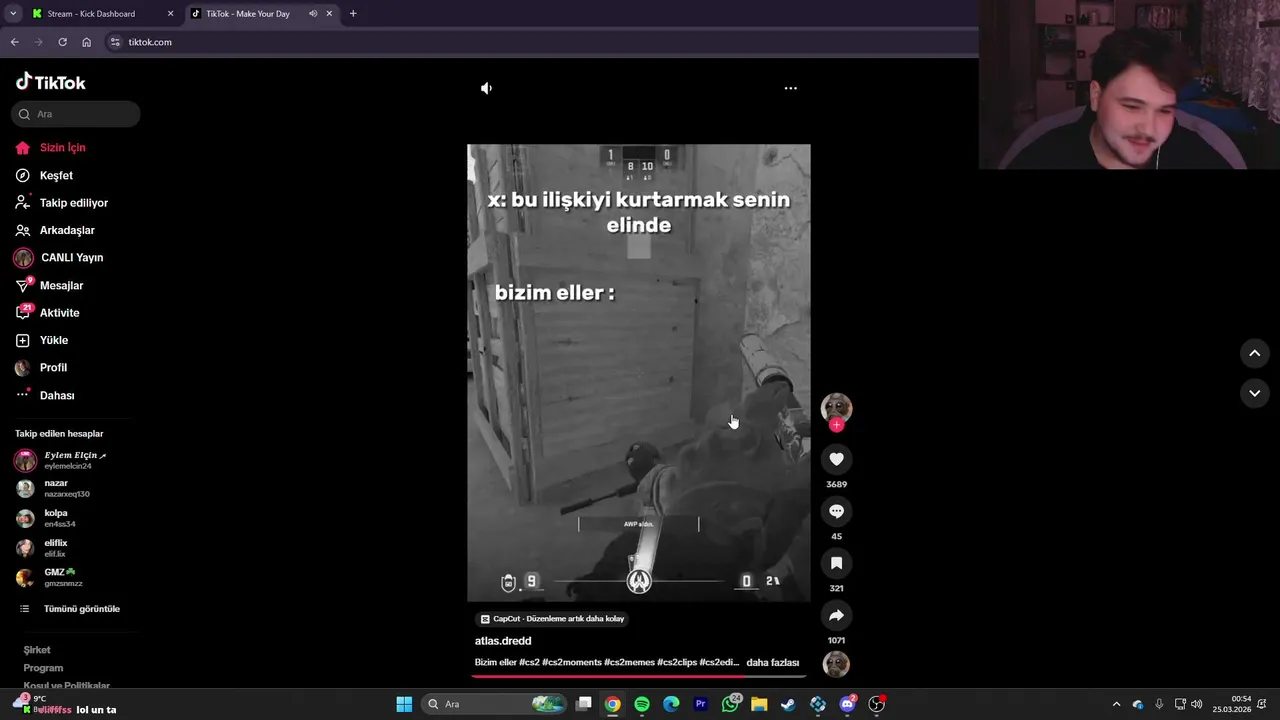Open the sound disc avatar below share
This screenshot has width=1280, height=720.
point(836,664)
